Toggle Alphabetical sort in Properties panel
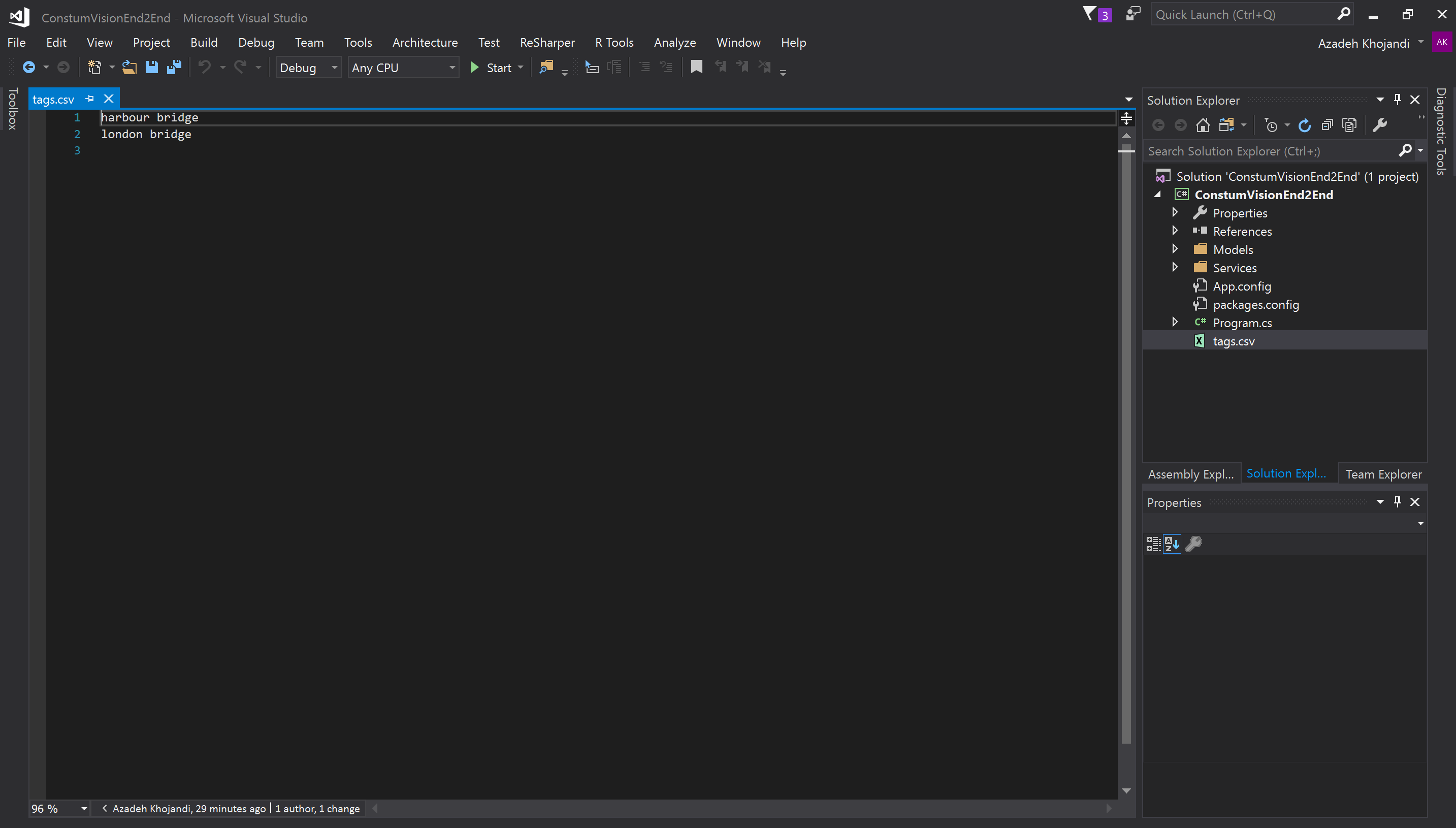The image size is (1456, 828). [1172, 544]
